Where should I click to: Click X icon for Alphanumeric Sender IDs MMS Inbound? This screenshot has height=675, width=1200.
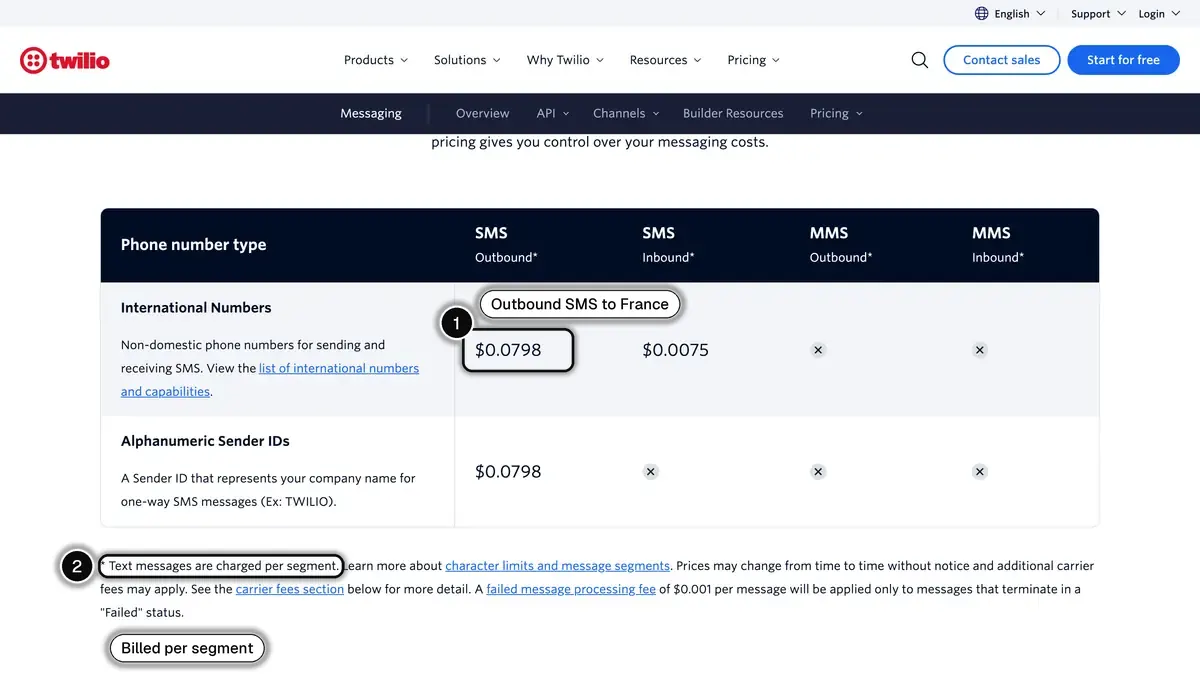click(980, 471)
